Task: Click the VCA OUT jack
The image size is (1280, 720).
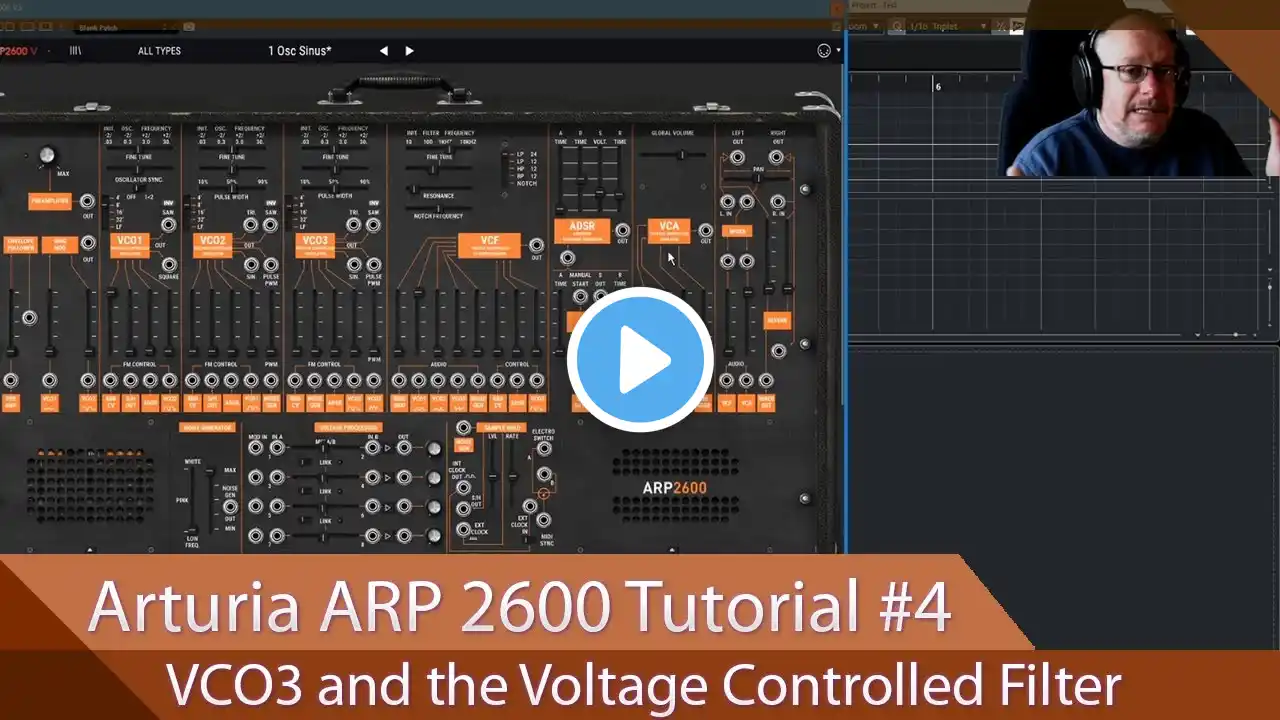Action: (x=706, y=230)
